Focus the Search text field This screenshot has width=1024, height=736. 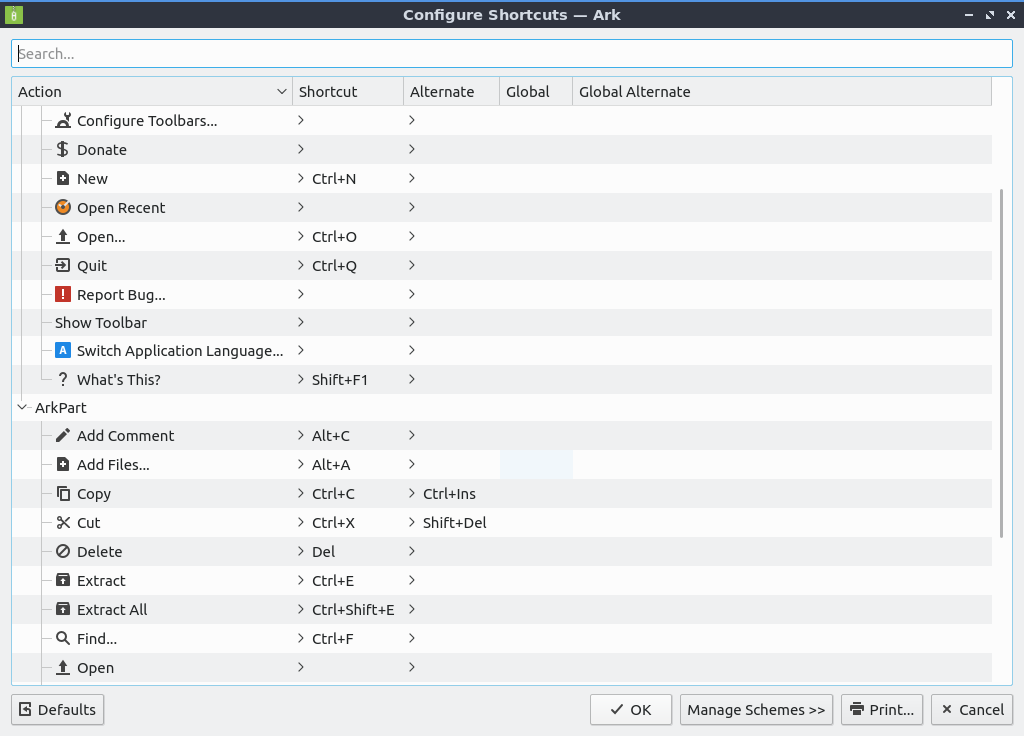[x=512, y=54]
